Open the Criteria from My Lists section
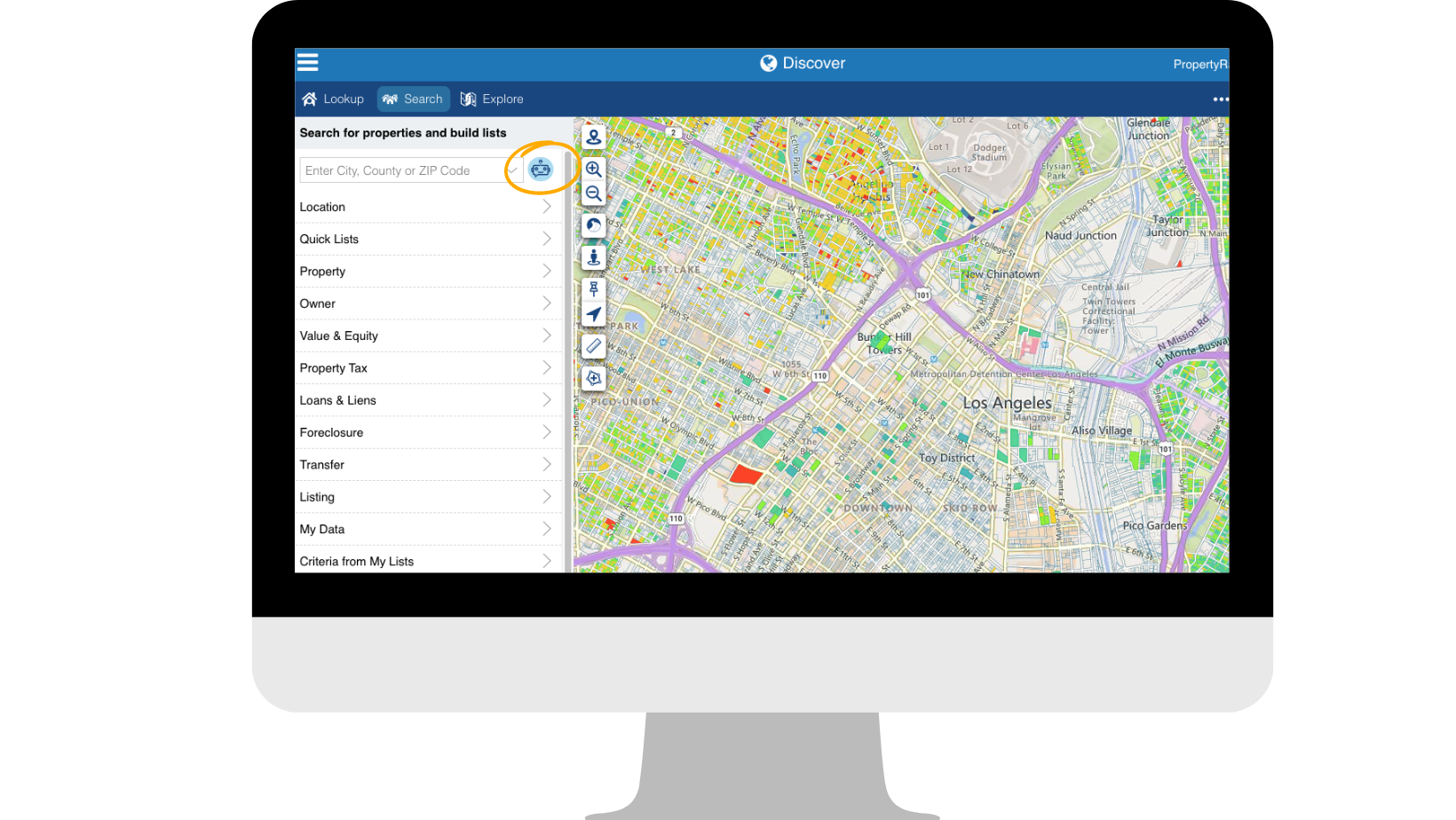This screenshot has width=1456, height=820. click(x=428, y=560)
